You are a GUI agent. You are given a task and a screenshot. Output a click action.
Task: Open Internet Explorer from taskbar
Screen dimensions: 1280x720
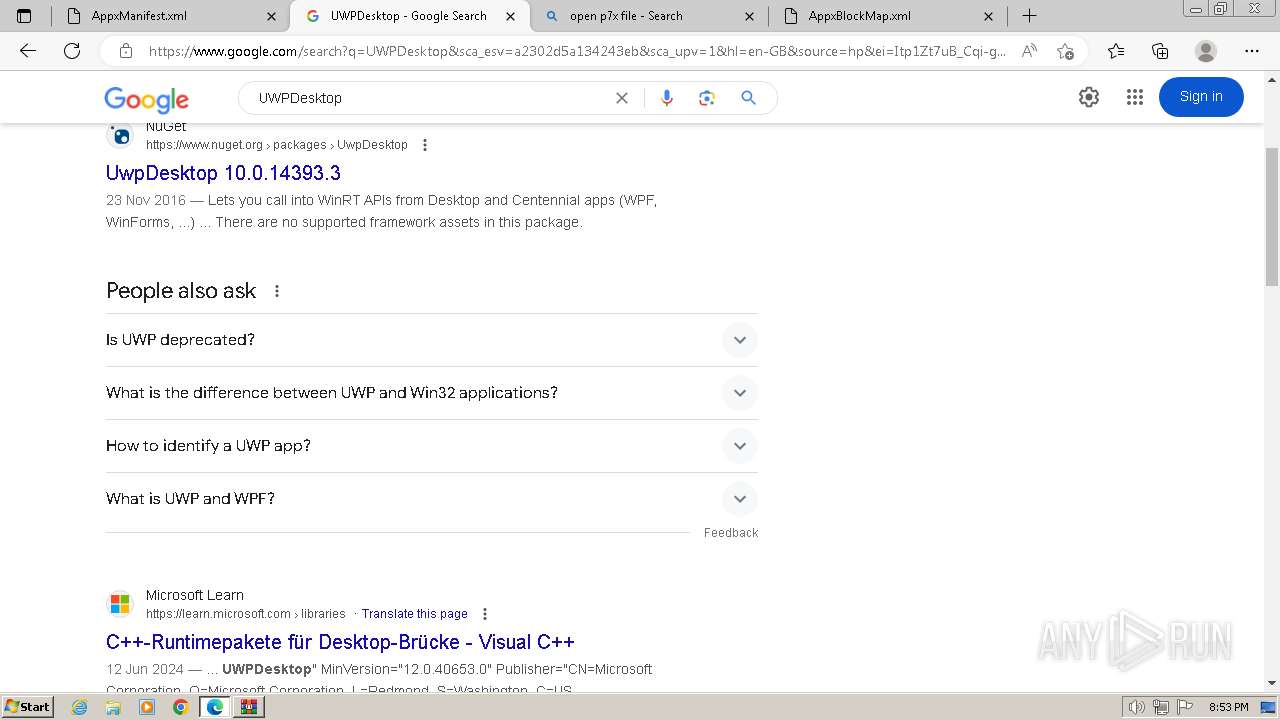coord(80,707)
